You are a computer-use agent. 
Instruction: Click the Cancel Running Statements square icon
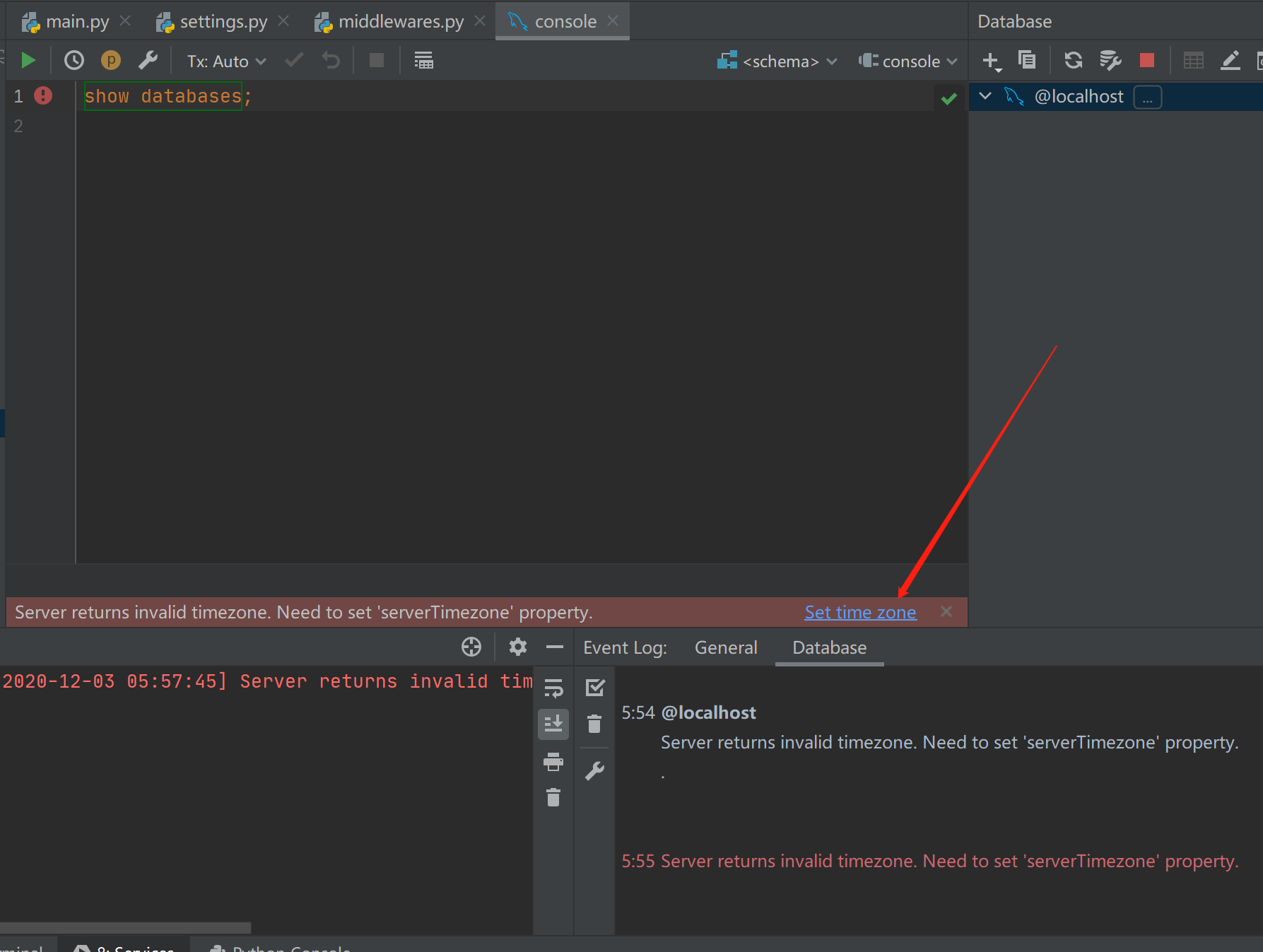[377, 61]
